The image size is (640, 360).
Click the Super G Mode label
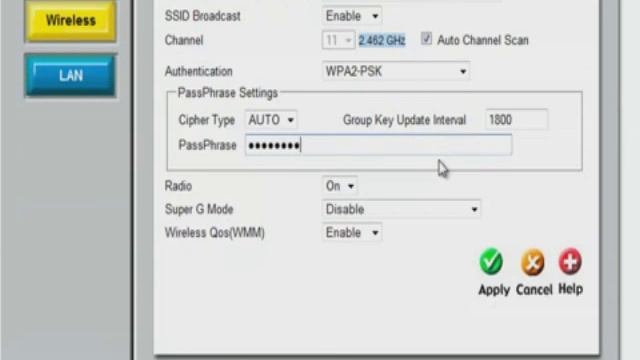coord(199,209)
